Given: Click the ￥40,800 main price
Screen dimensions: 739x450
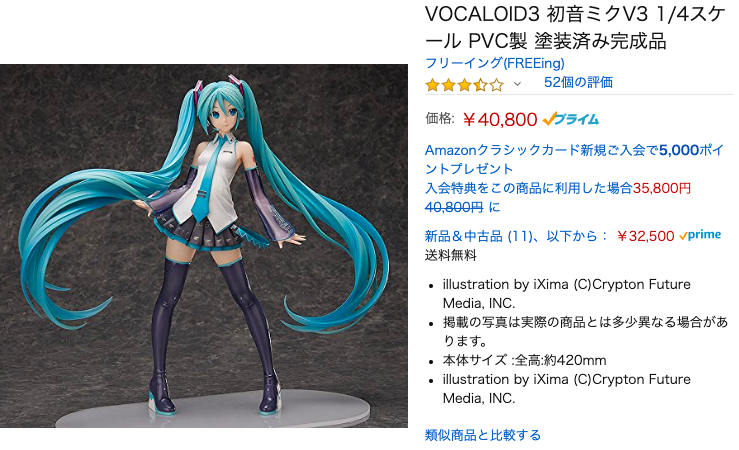Looking at the screenshot, I should pos(500,120).
